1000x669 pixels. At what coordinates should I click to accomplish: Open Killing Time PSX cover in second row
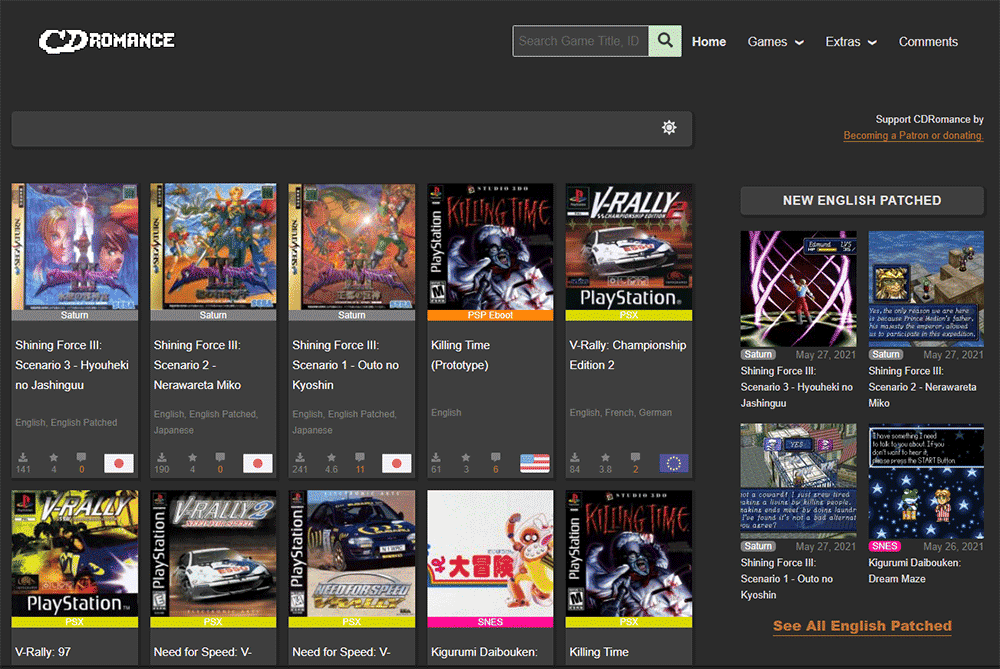click(x=629, y=553)
